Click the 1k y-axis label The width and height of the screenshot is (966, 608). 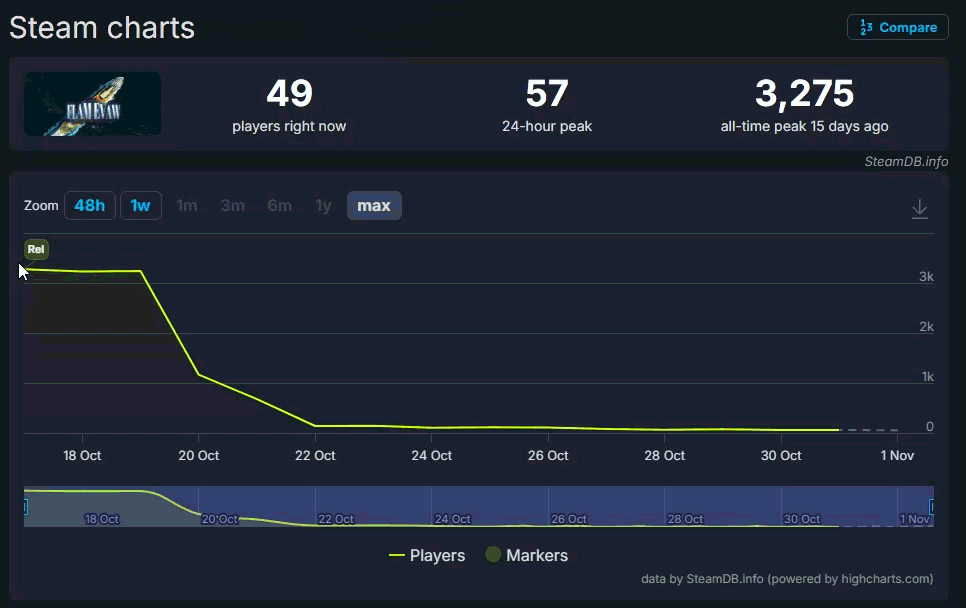click(x=927, y=376)
